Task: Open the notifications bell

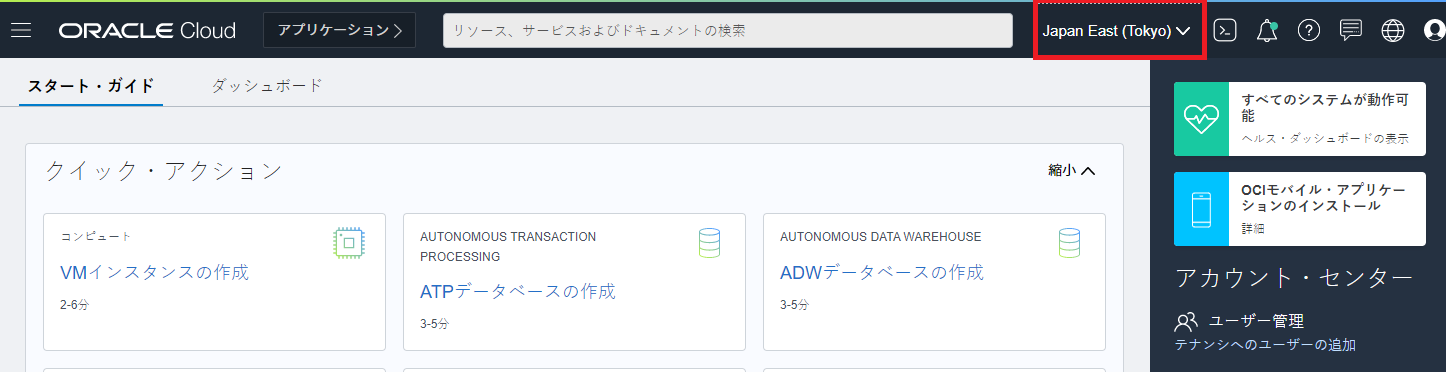Action: [x=1267, y=30]
